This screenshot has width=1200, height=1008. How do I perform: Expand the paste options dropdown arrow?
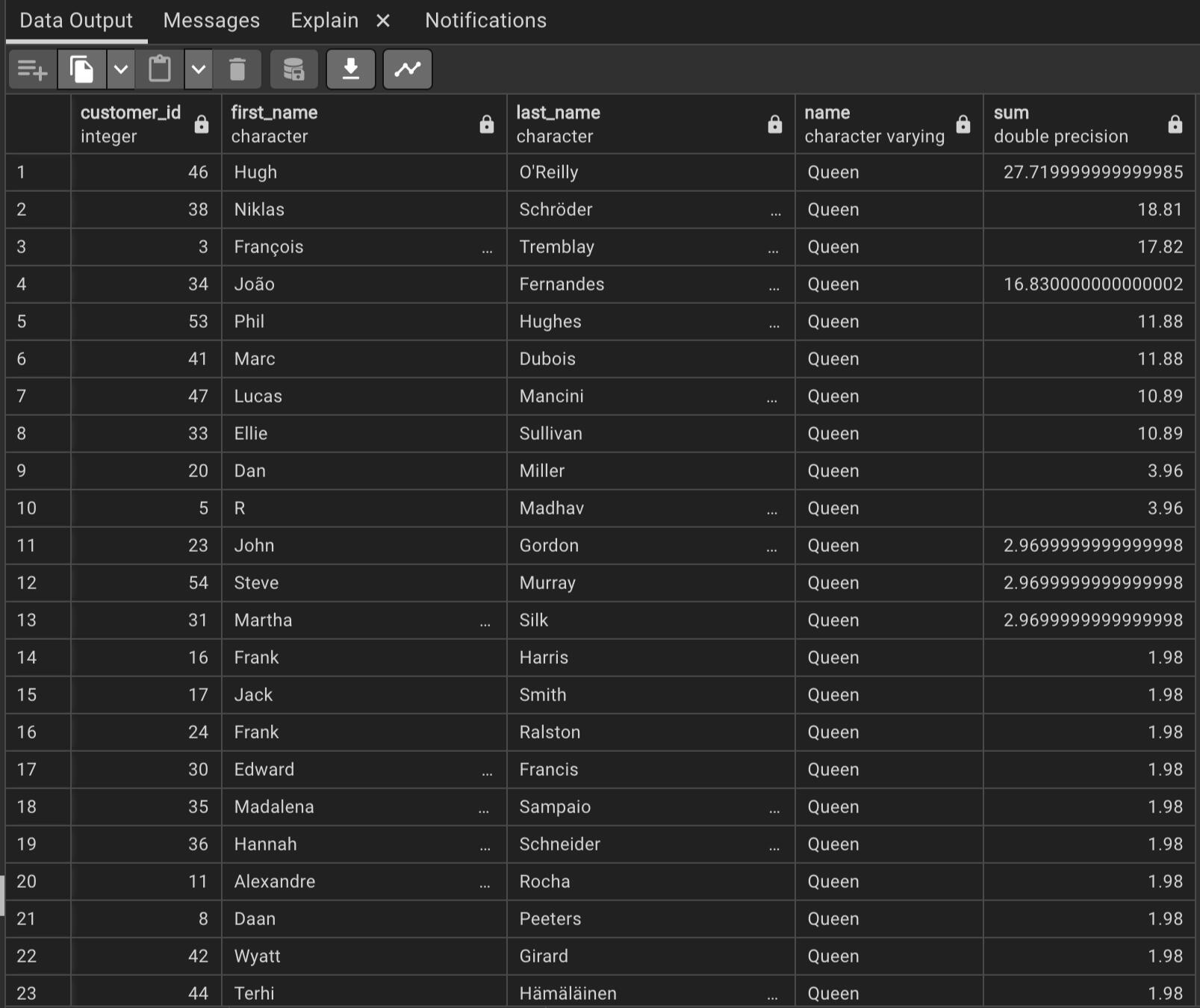tap(199, 70)
